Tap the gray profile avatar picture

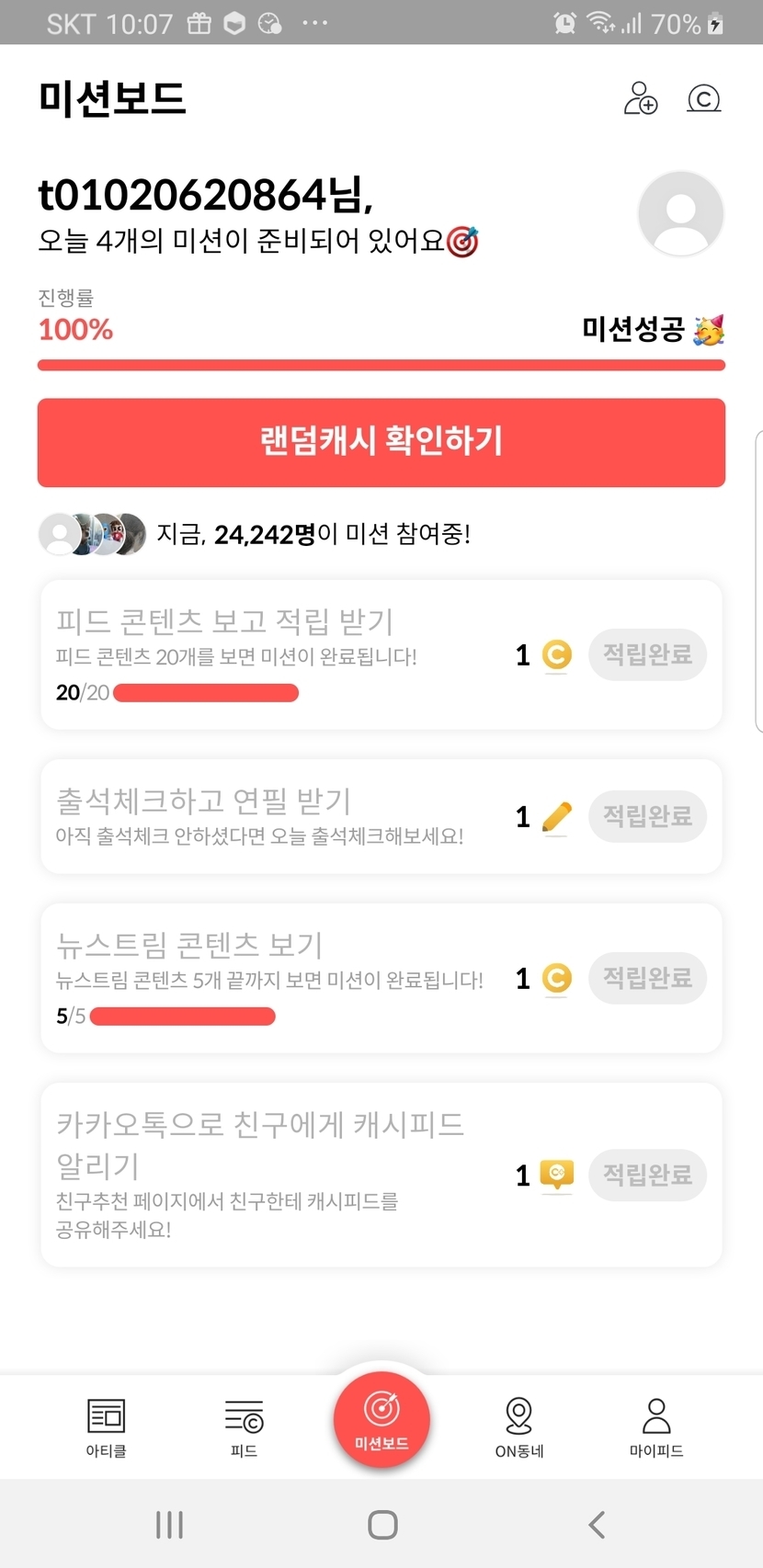[x=680, y=213]
